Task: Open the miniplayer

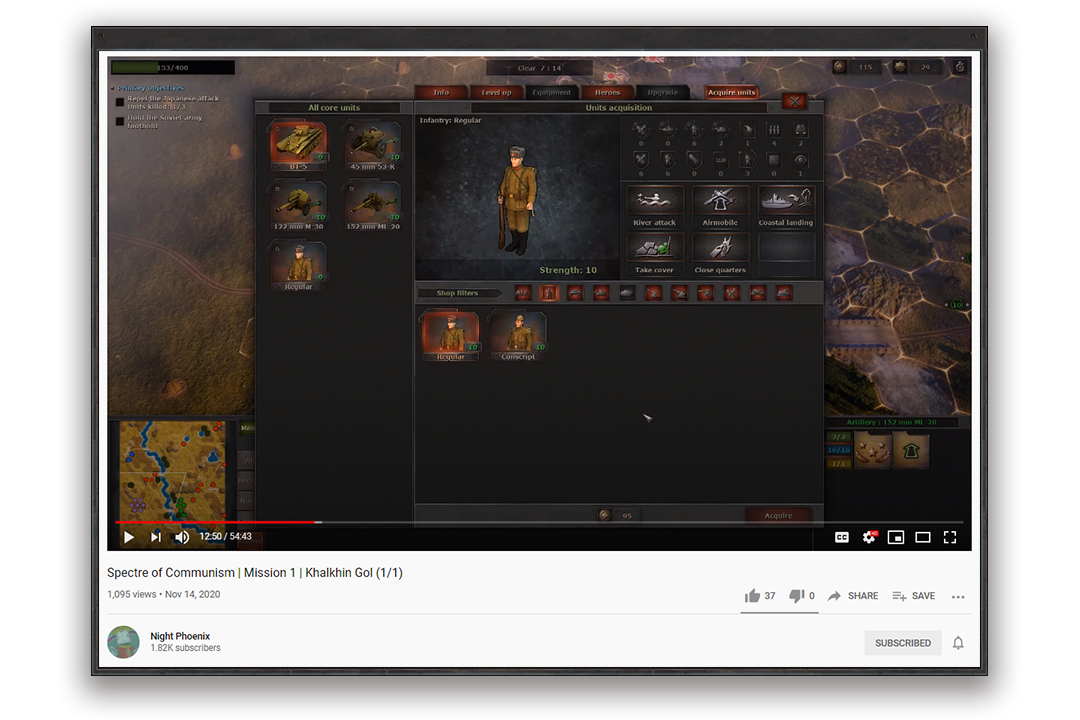Action: 895,537
